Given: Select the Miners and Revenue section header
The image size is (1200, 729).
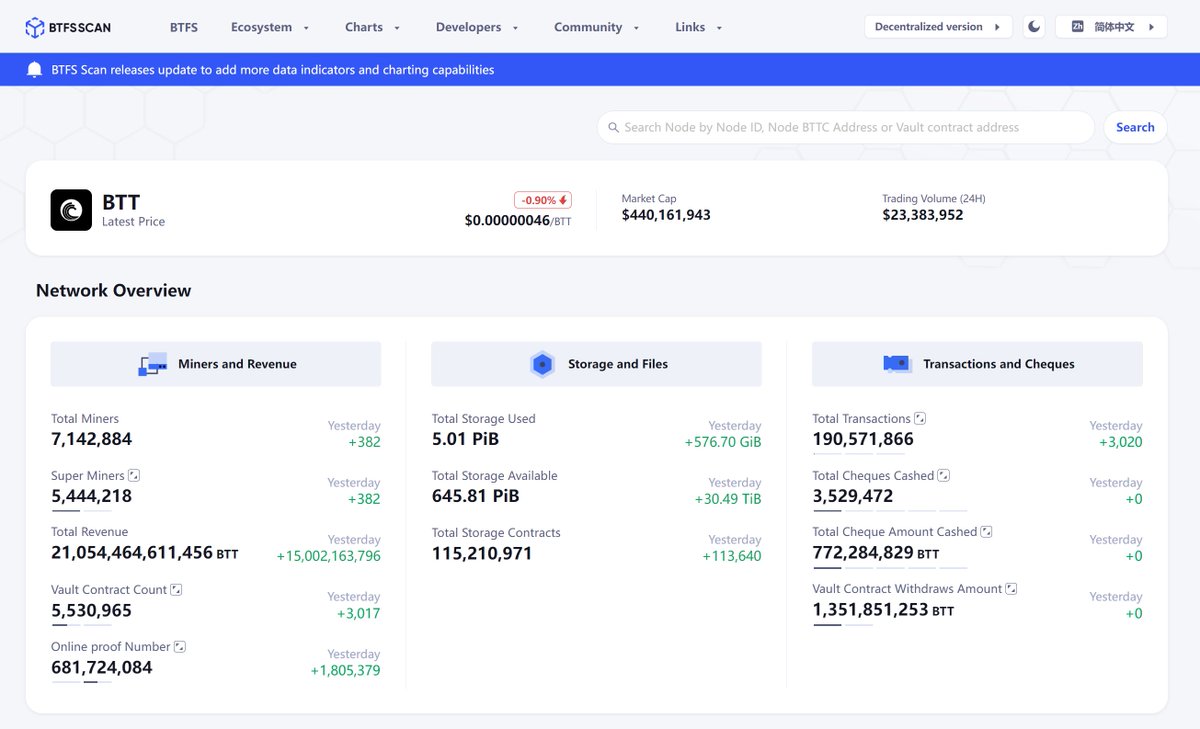Looking at the screenshot, I should click(216, 364).
